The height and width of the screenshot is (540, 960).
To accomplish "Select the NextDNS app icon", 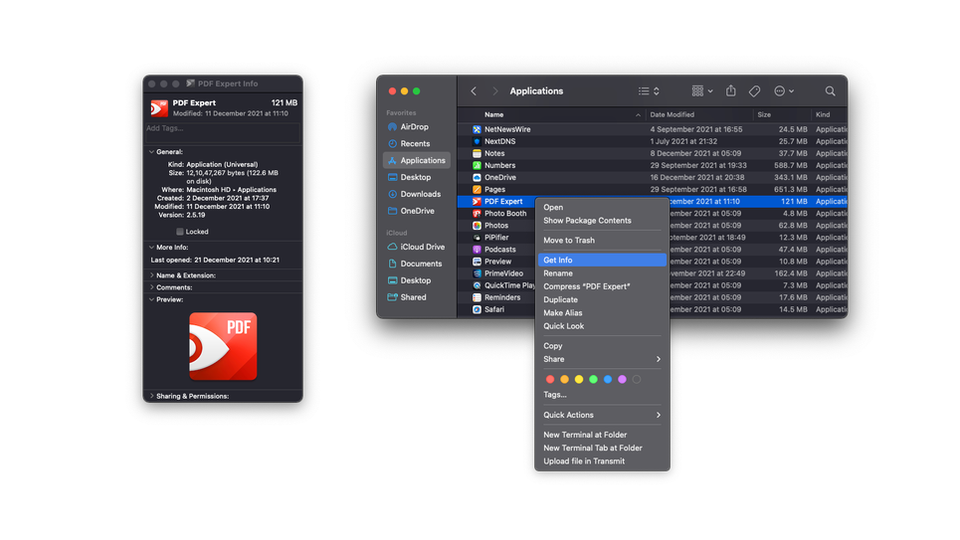I will point(477,141).
